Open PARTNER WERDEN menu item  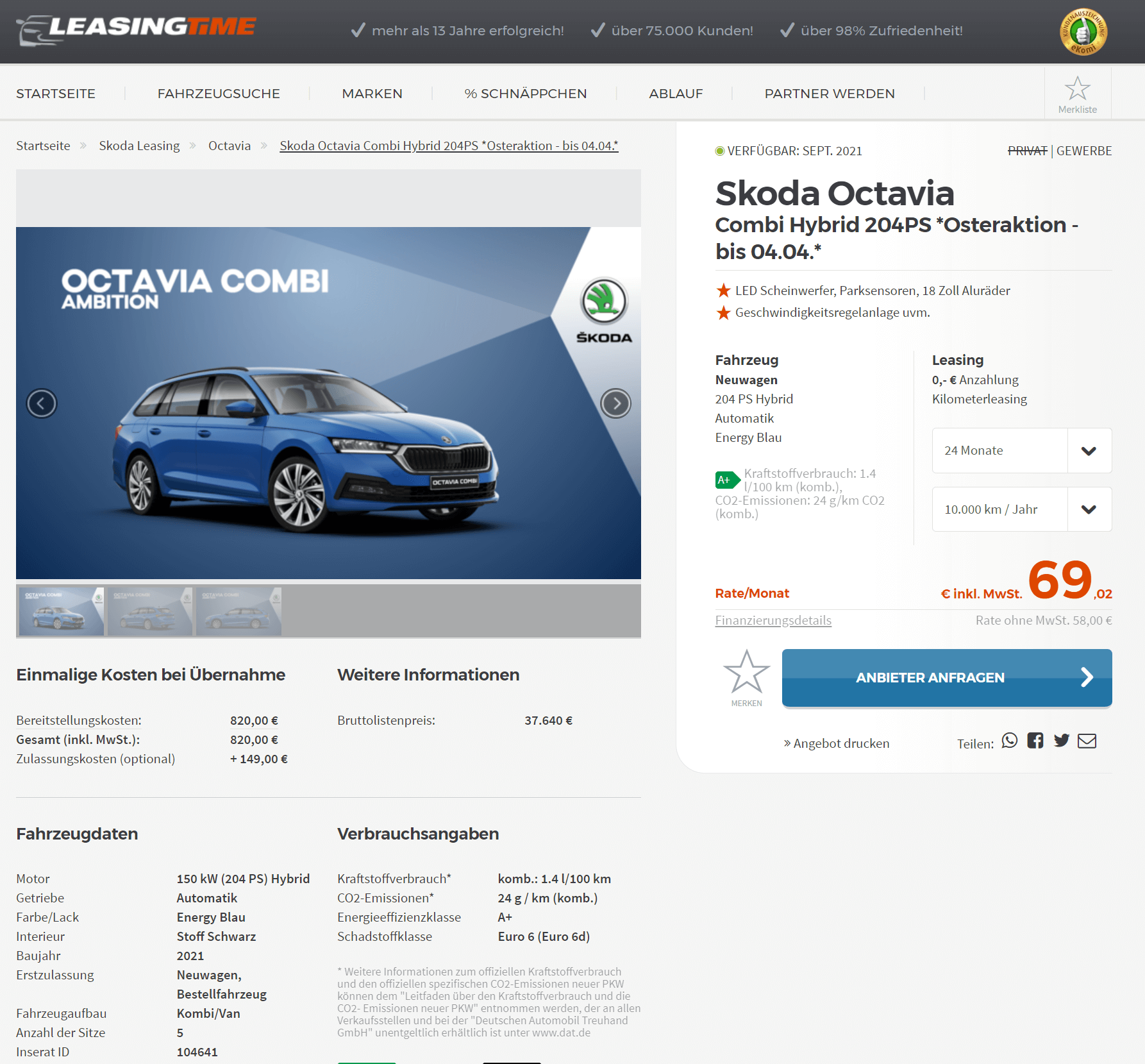pyautogui.click(x=830, y=94)
